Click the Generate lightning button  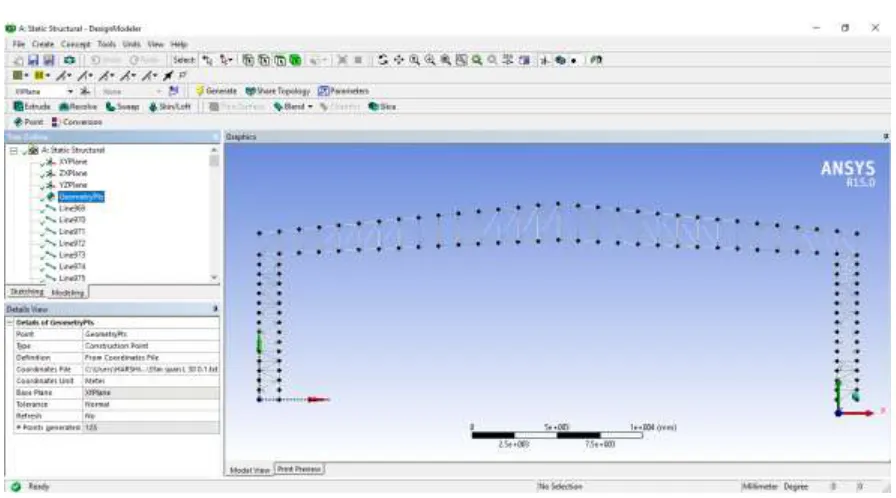pyautogui.click(x=216, y=91)
